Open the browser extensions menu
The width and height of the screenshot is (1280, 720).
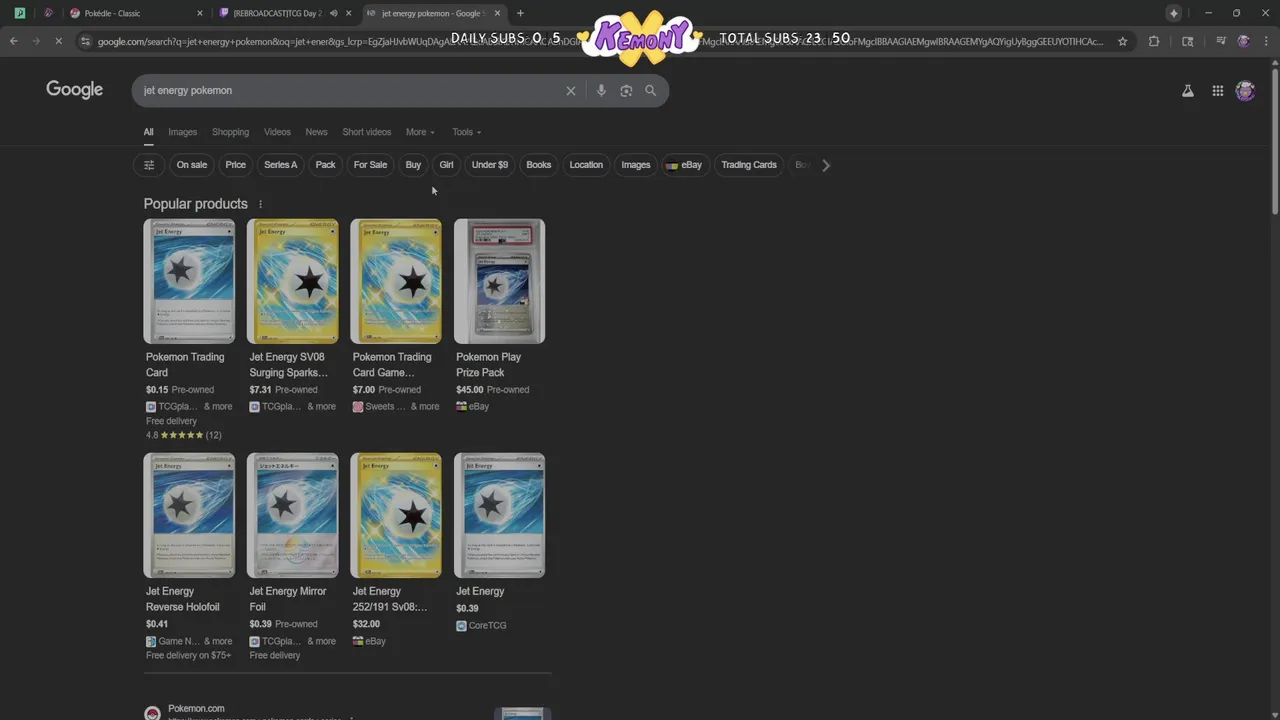1154,41
